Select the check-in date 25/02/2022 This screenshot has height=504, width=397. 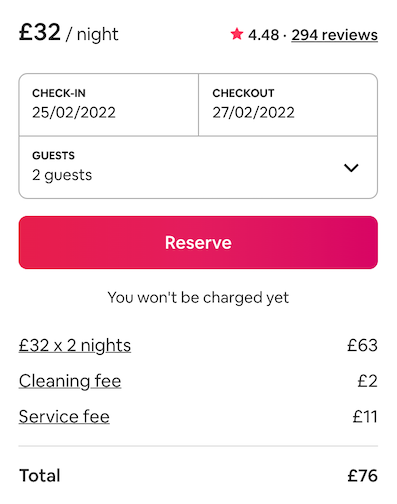coord(109,105)
